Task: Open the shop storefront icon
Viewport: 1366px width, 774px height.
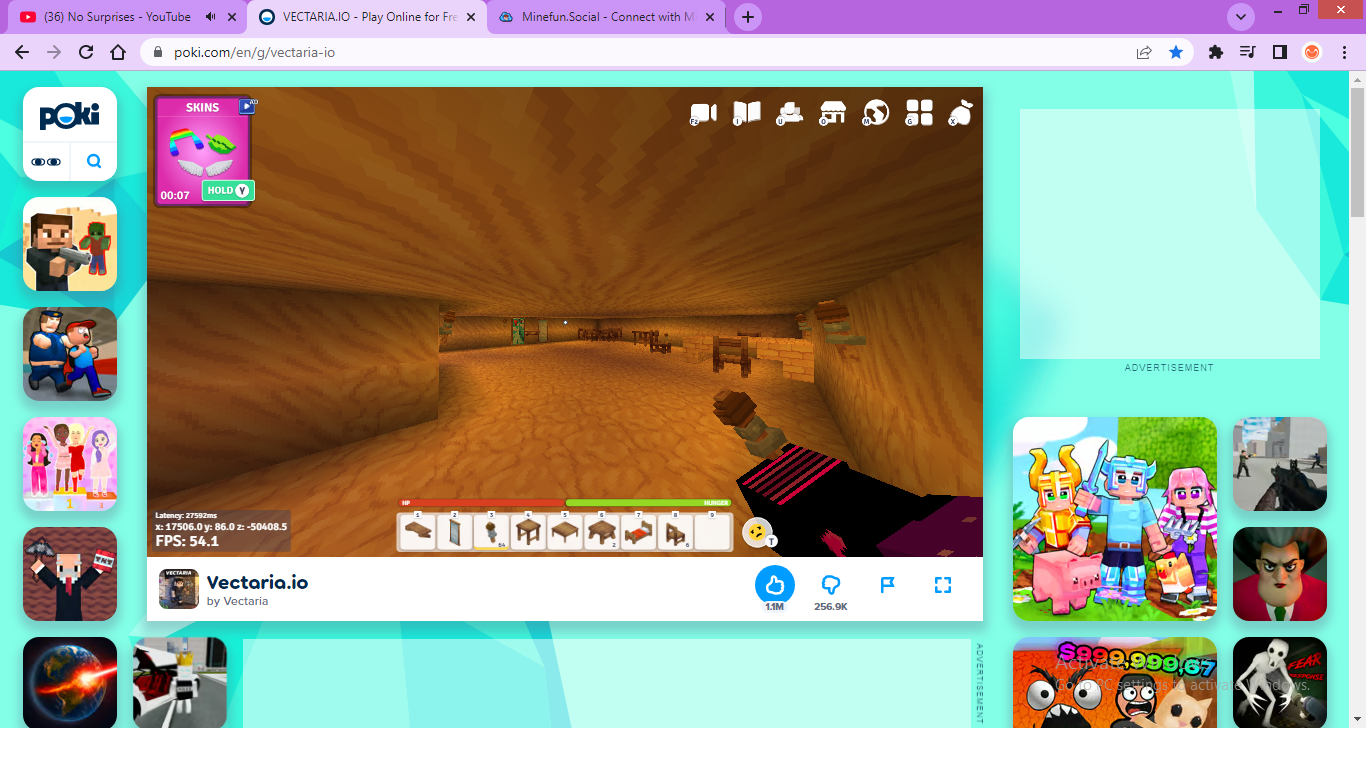Action: point(833,113)
